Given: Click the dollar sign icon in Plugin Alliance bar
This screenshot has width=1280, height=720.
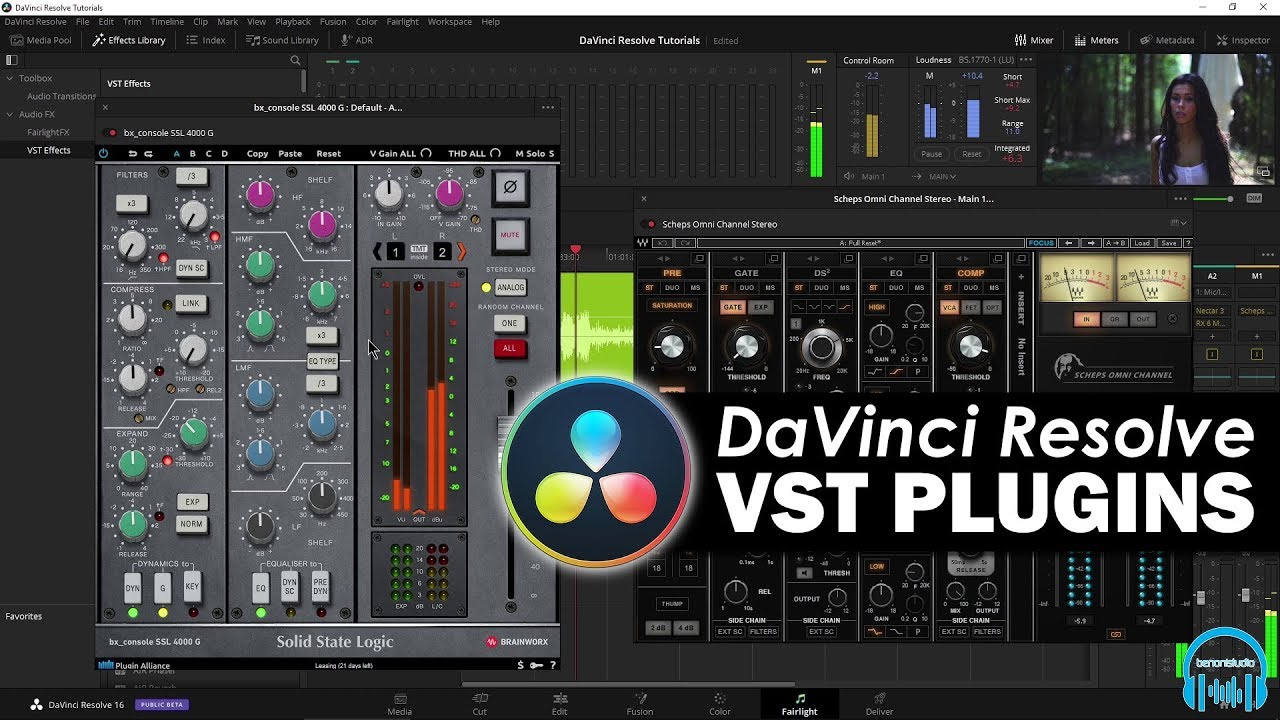Looking at the screenshot, I should click(x=520, y=665).
